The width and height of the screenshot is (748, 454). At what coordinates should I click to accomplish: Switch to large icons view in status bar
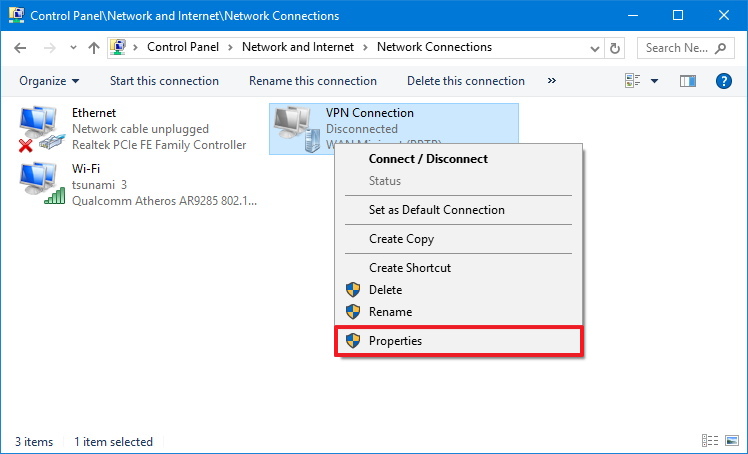tap(730, 441)
